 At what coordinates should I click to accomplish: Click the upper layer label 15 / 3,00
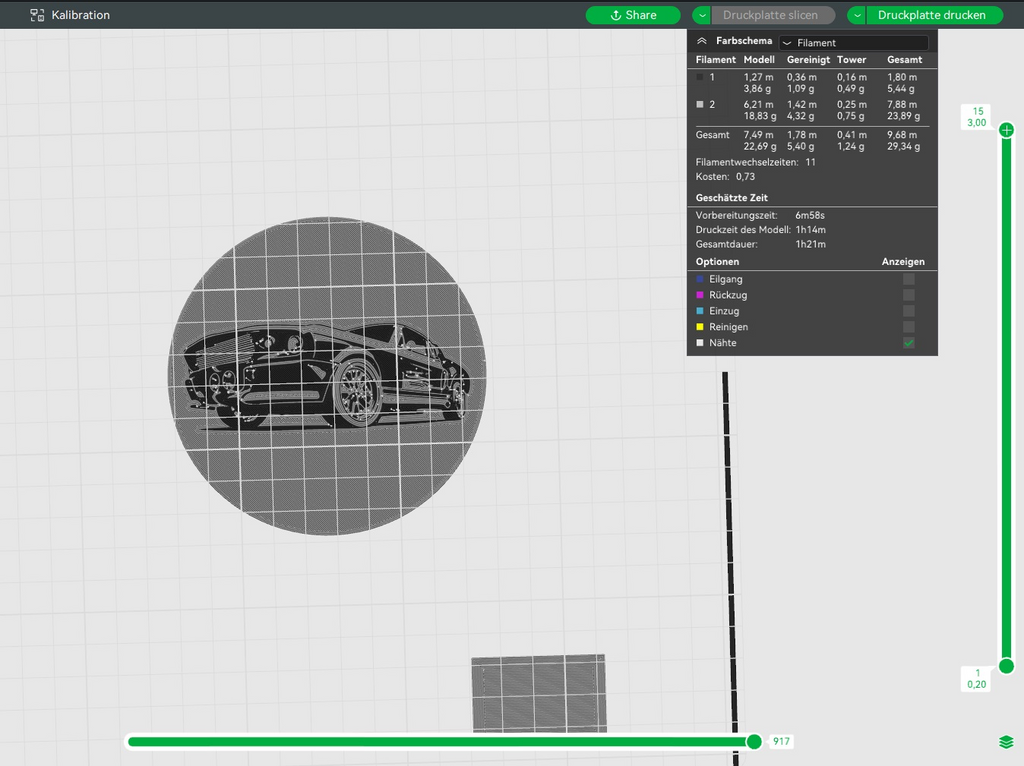[x=977, y=117]
